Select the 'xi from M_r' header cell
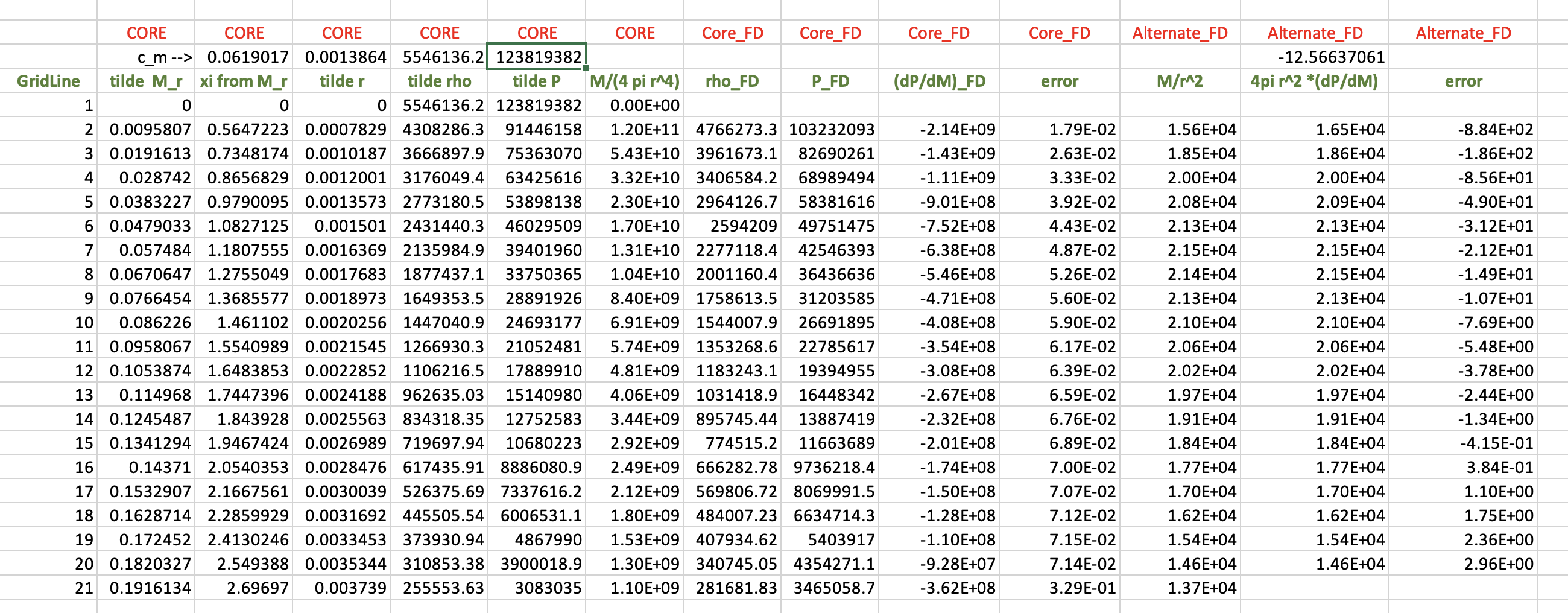 click(244, 81)
